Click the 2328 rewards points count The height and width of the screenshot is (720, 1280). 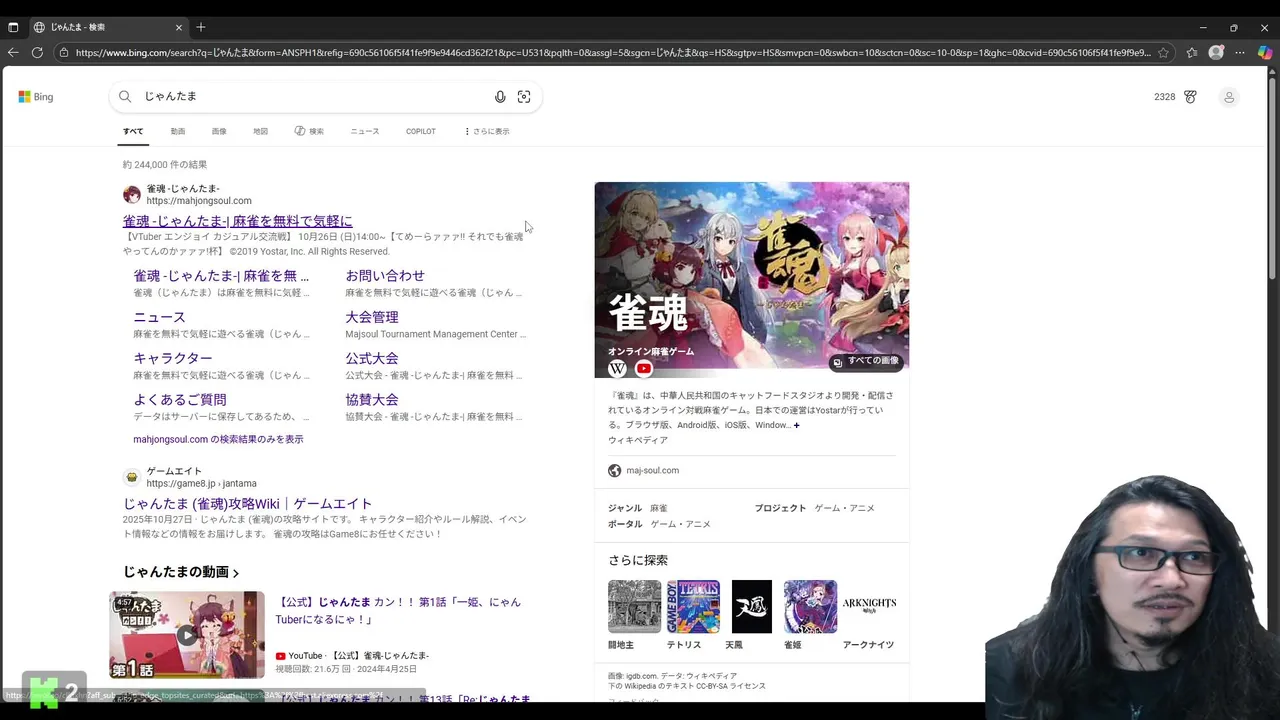(x=1164, y=97)
